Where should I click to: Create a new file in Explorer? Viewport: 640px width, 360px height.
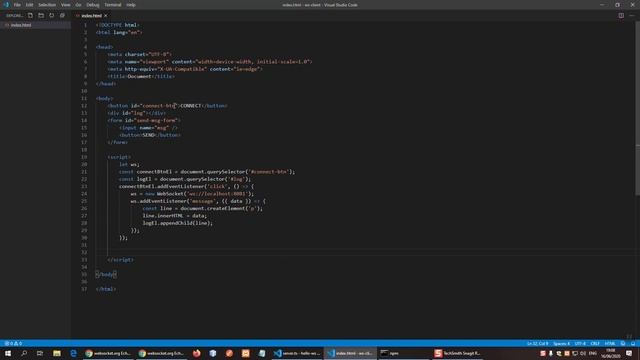coord(30,16)
